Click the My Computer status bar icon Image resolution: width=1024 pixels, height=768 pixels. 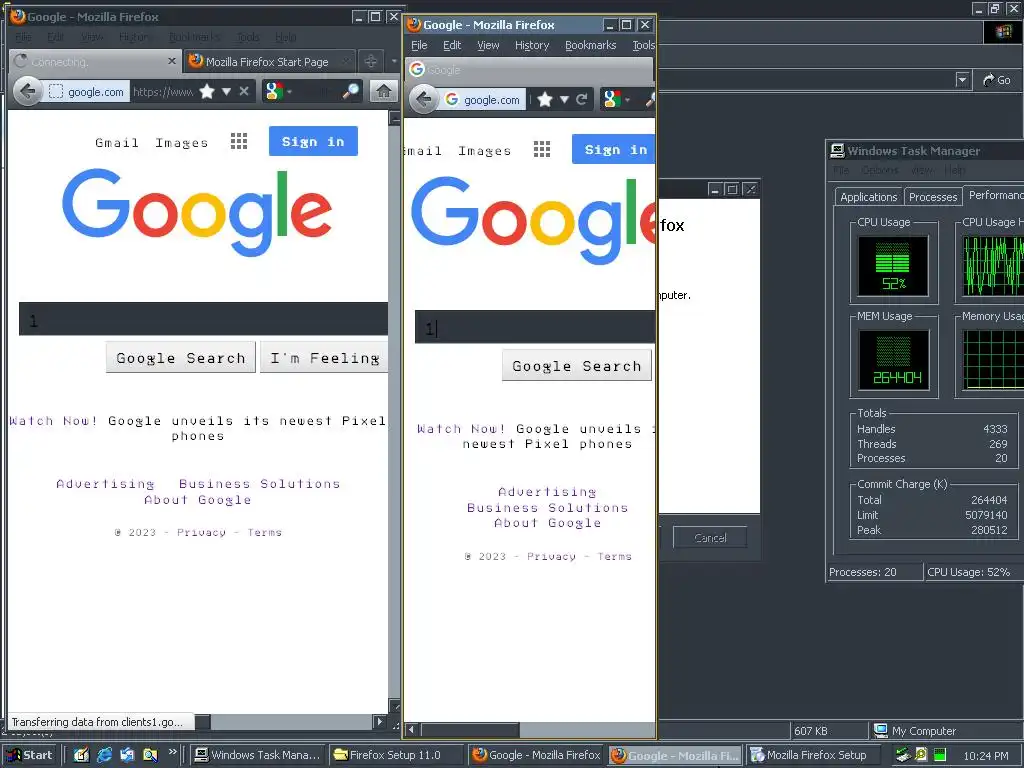point(880,730)
